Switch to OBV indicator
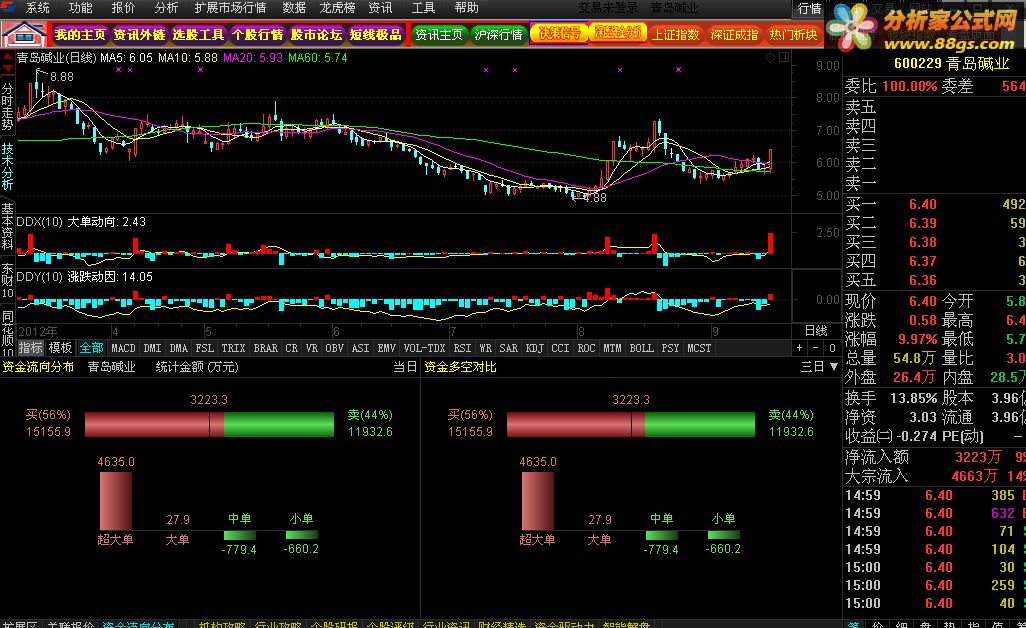The height and width of the screenshot is (628, 1026). (334, 348)
